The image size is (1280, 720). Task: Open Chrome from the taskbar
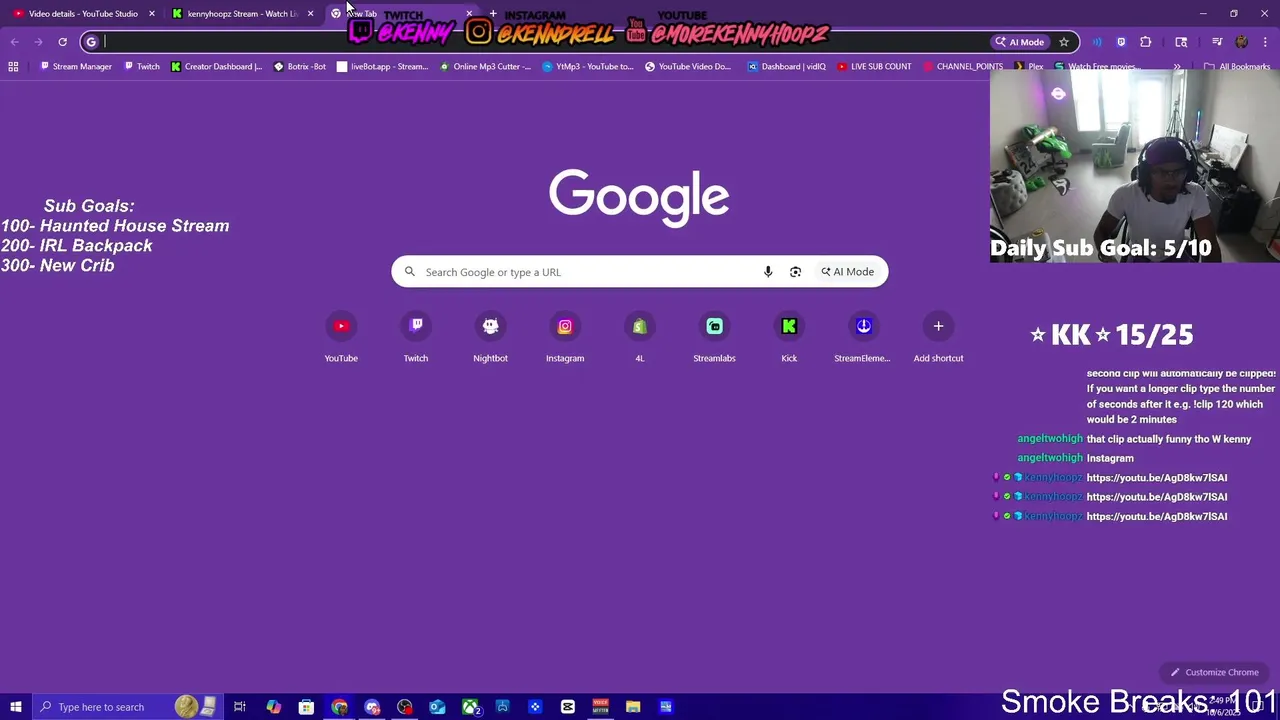click(339, 707)
